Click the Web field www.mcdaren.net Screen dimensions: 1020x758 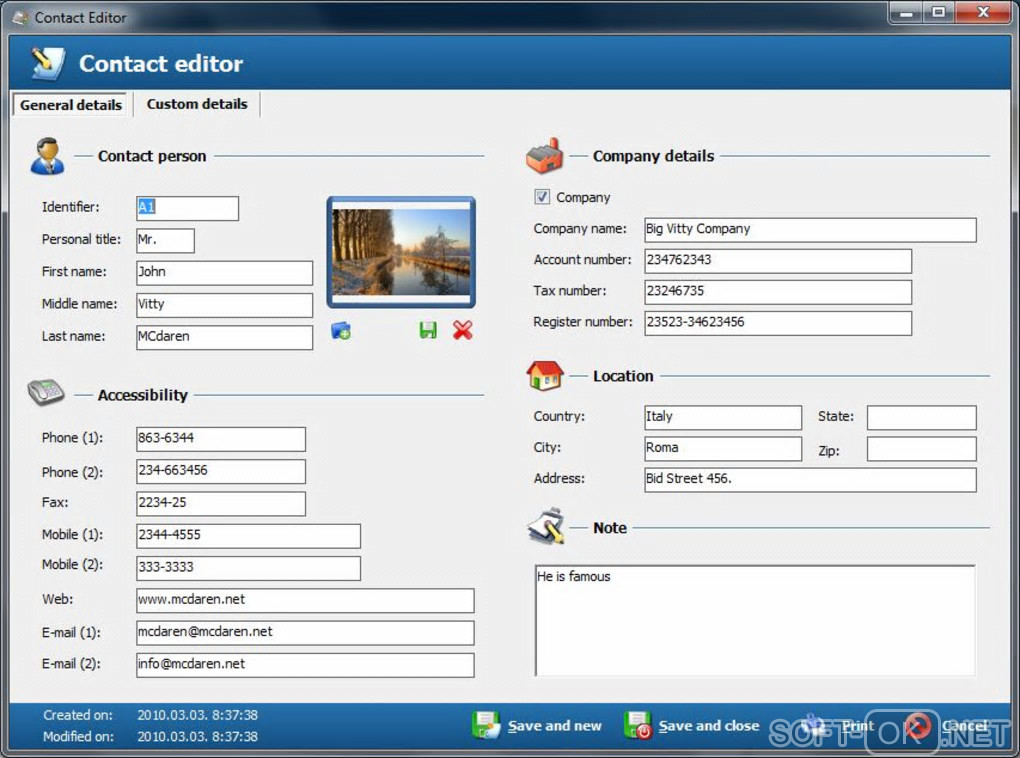click(x=305, y=600)
